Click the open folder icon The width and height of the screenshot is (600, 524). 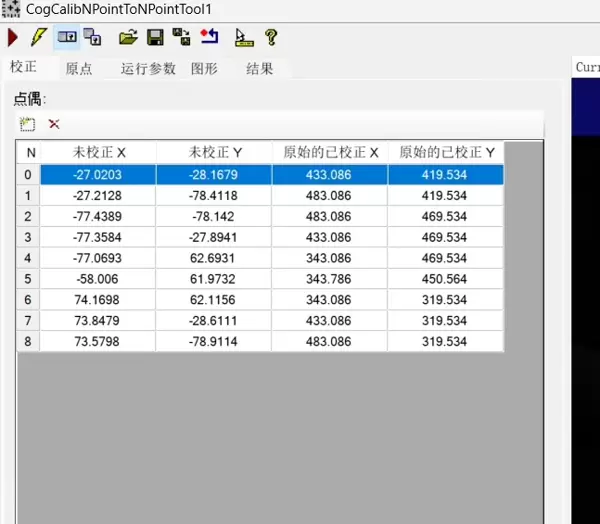(x=128, y=38)
